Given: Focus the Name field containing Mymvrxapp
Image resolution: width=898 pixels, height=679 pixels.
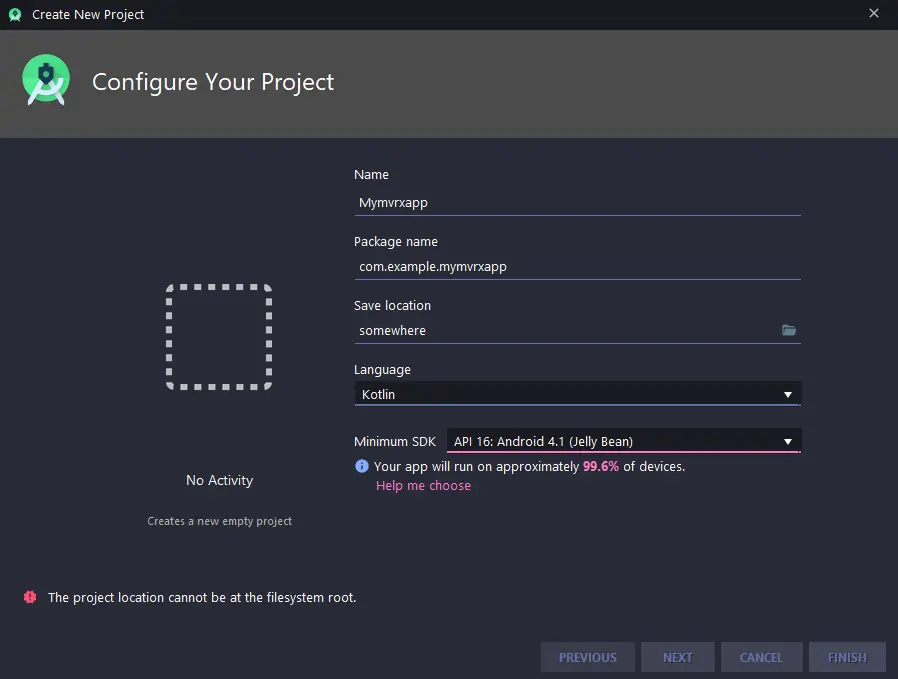Looking at the screenshot, I should tap(576, 202).
